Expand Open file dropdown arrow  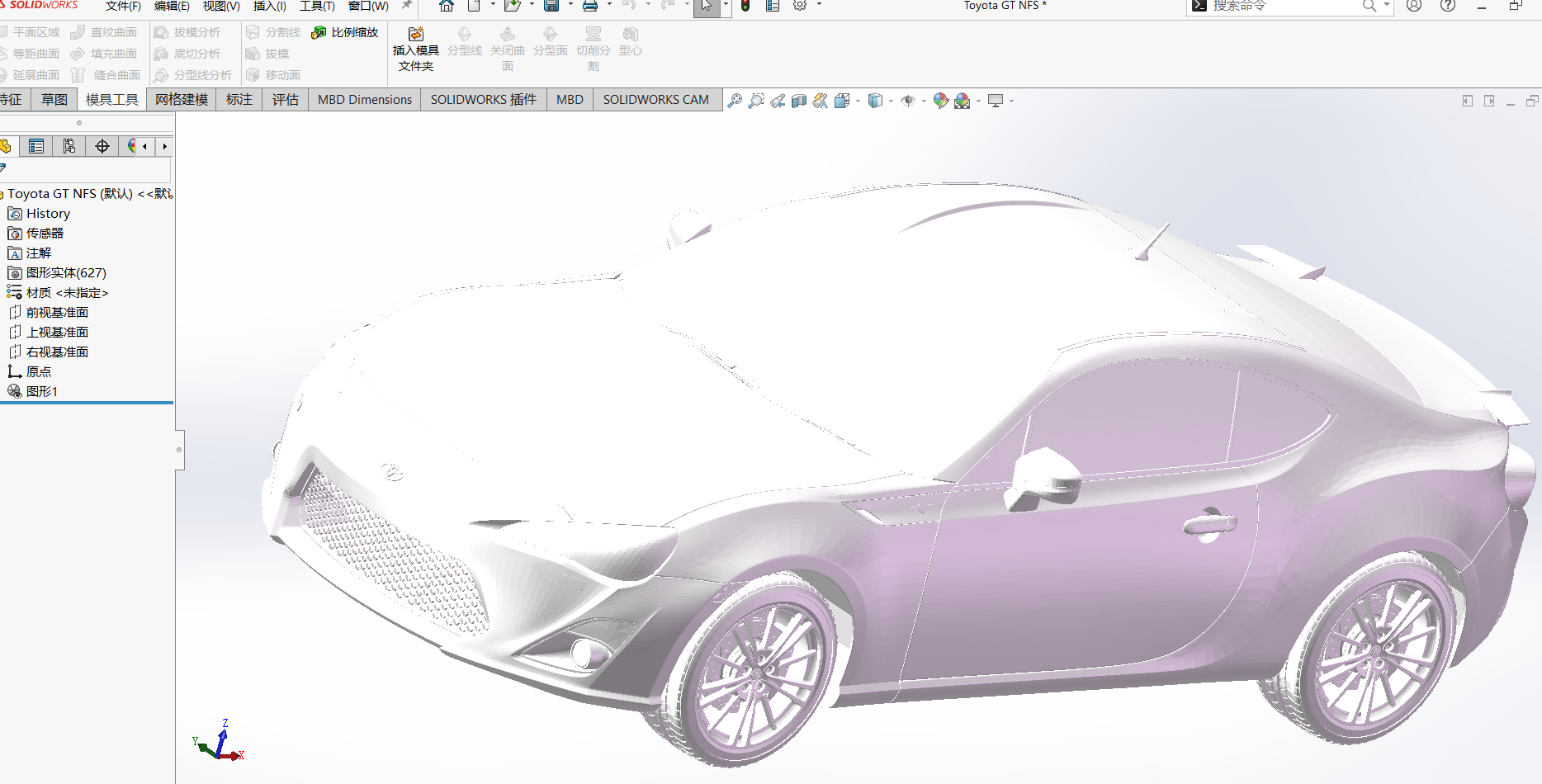coord(532,5)
